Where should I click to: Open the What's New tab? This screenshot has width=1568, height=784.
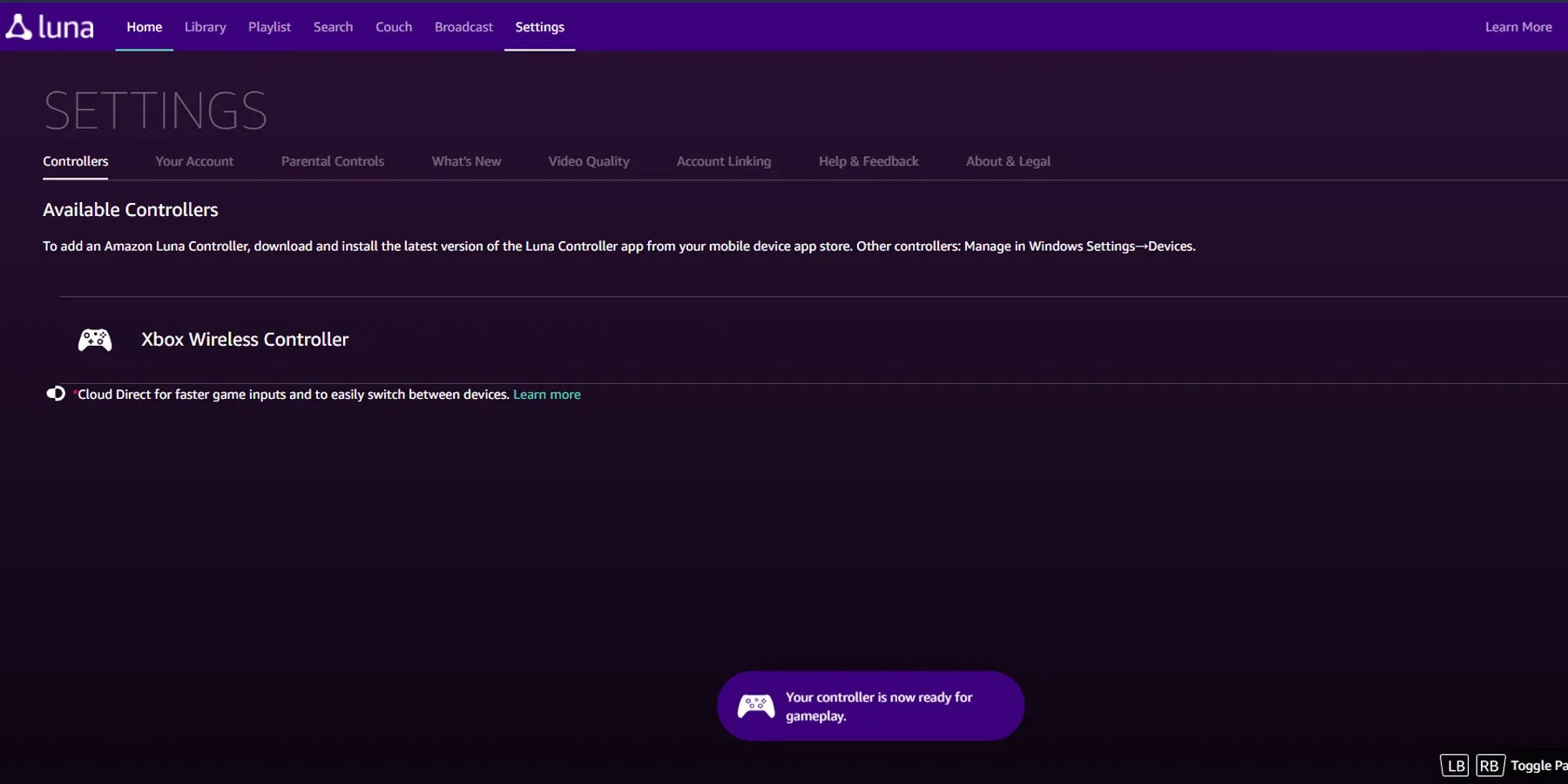(466, 161)
